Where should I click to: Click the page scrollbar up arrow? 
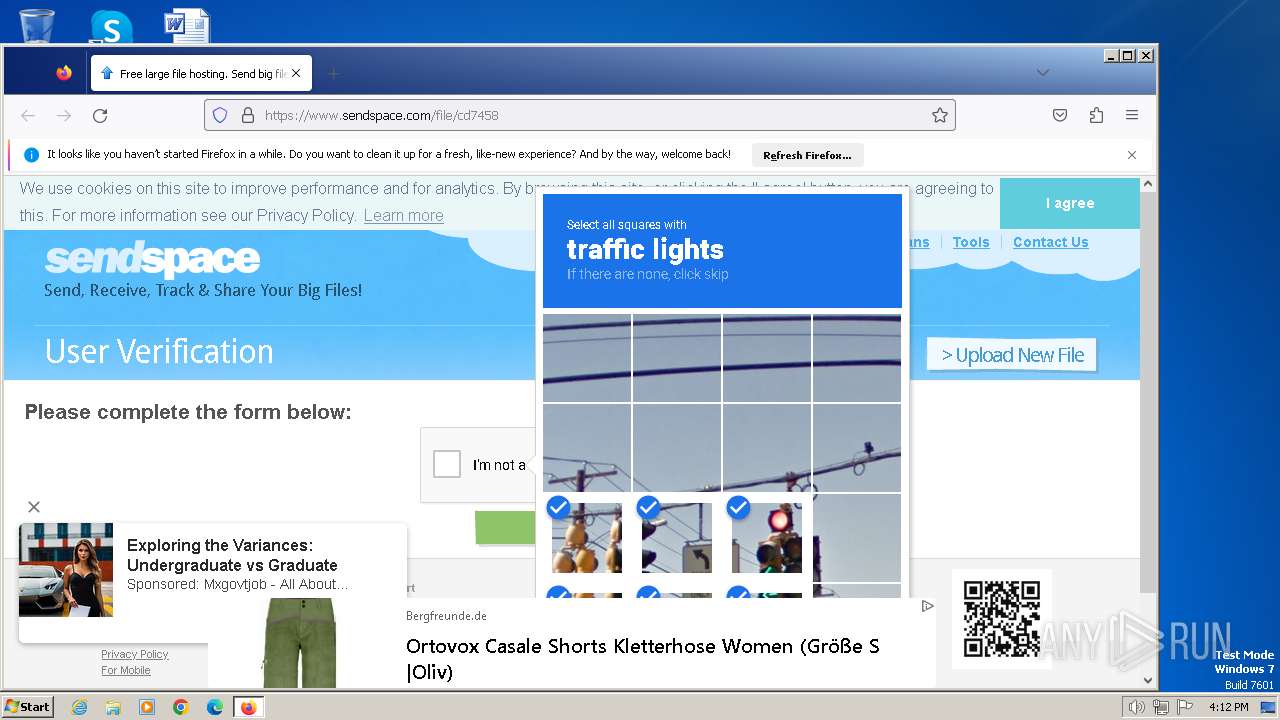1148,185
